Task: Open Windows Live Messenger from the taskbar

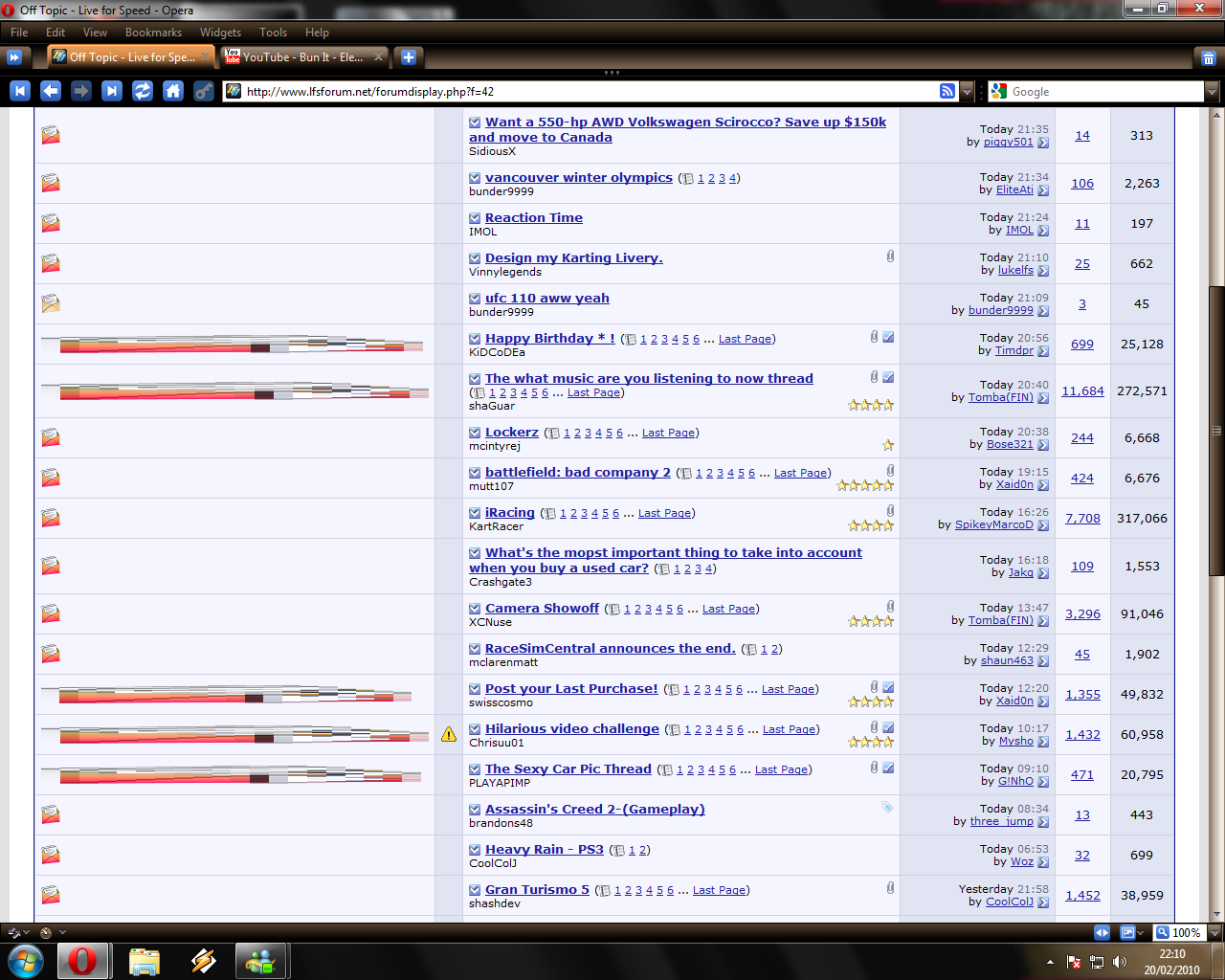Action: (x=260, y=961)
